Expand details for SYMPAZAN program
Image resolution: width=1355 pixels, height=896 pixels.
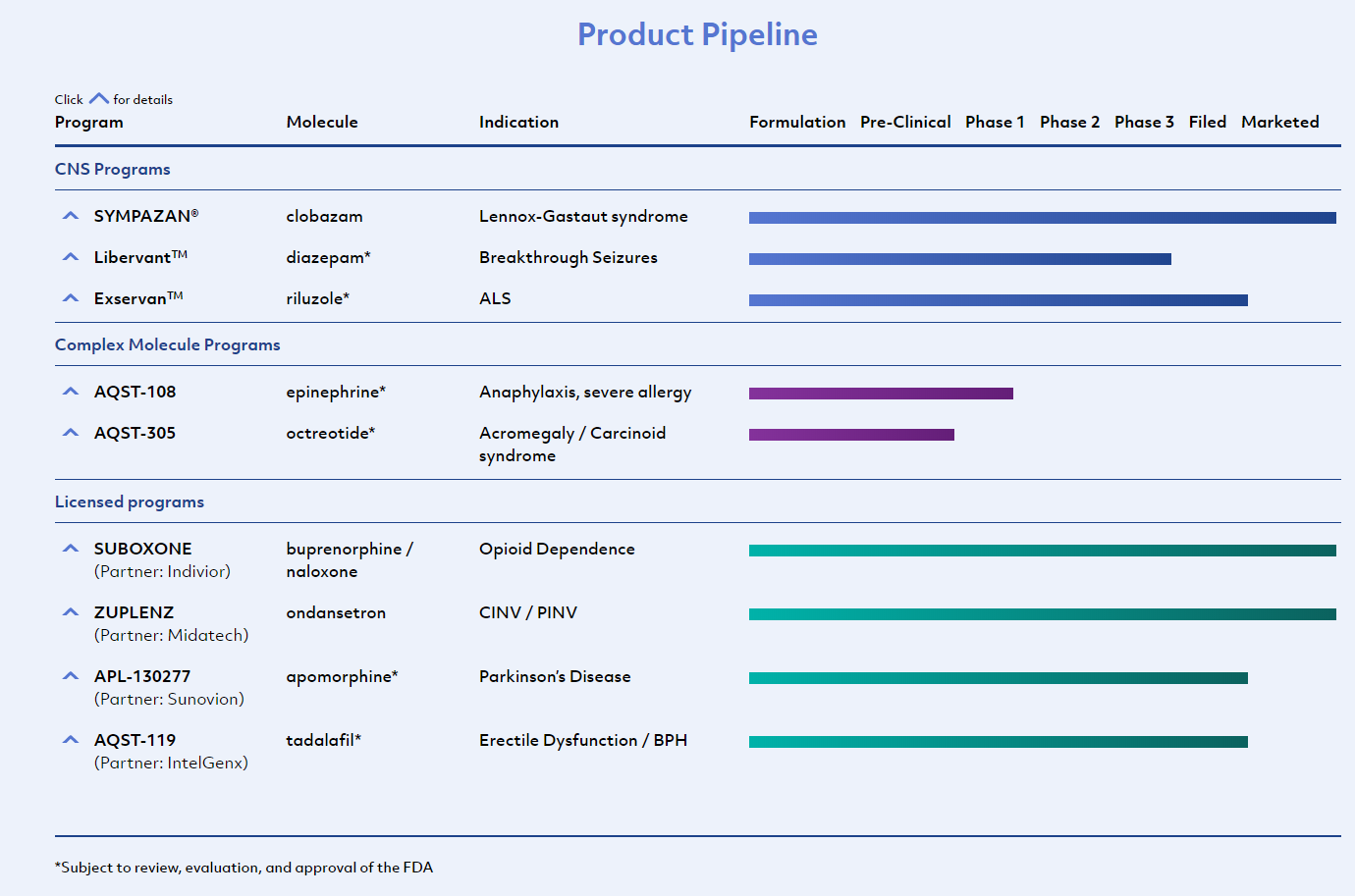[71, 216]
